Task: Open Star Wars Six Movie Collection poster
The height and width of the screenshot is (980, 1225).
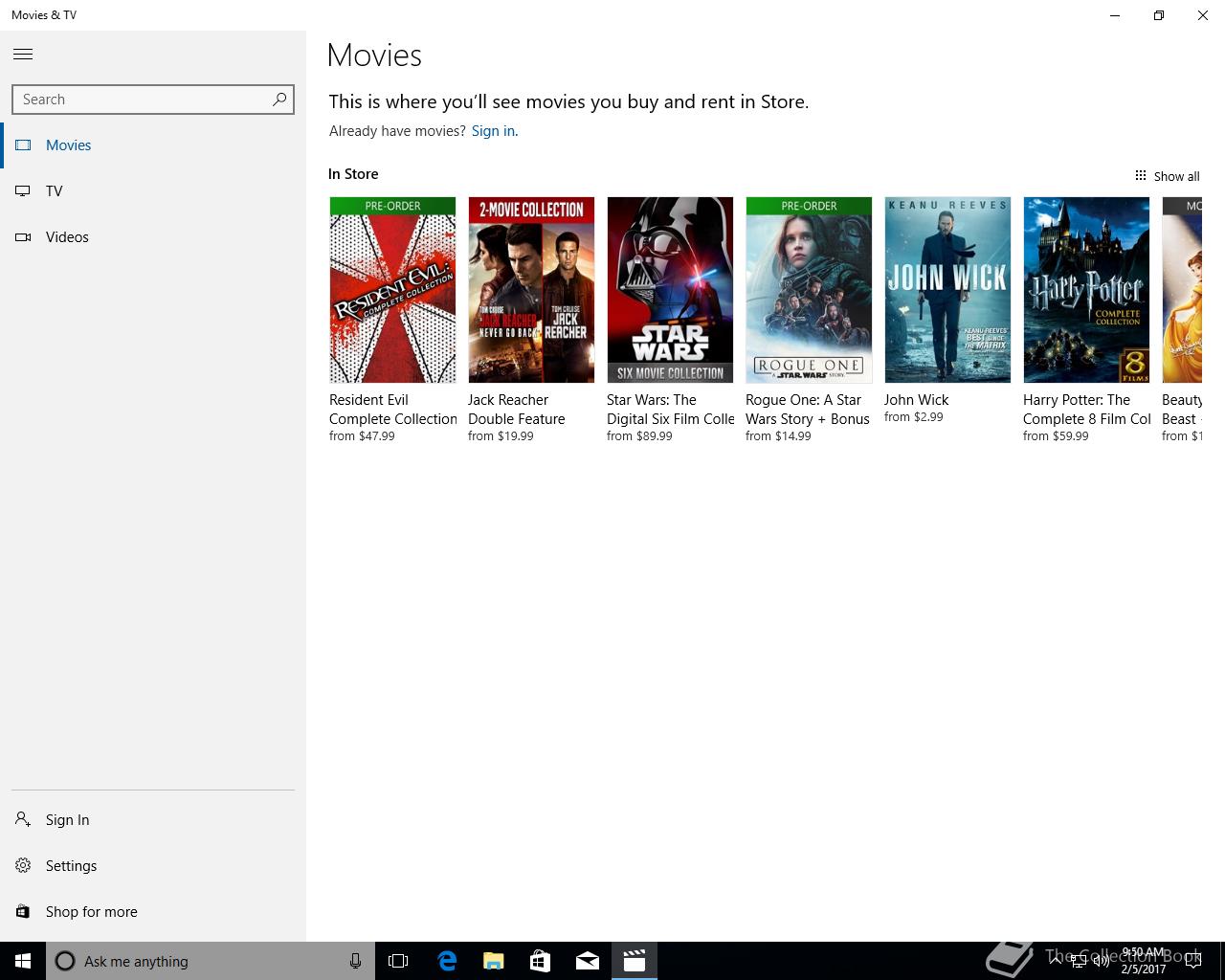Action: [x=670, y=290]
